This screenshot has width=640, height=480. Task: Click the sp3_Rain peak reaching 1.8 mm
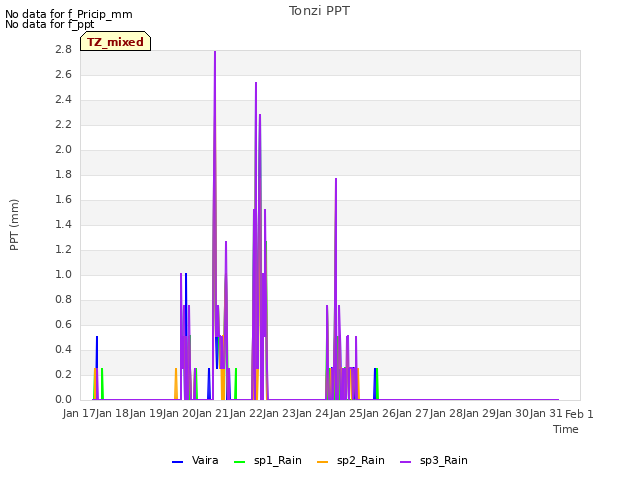point(336,179)
